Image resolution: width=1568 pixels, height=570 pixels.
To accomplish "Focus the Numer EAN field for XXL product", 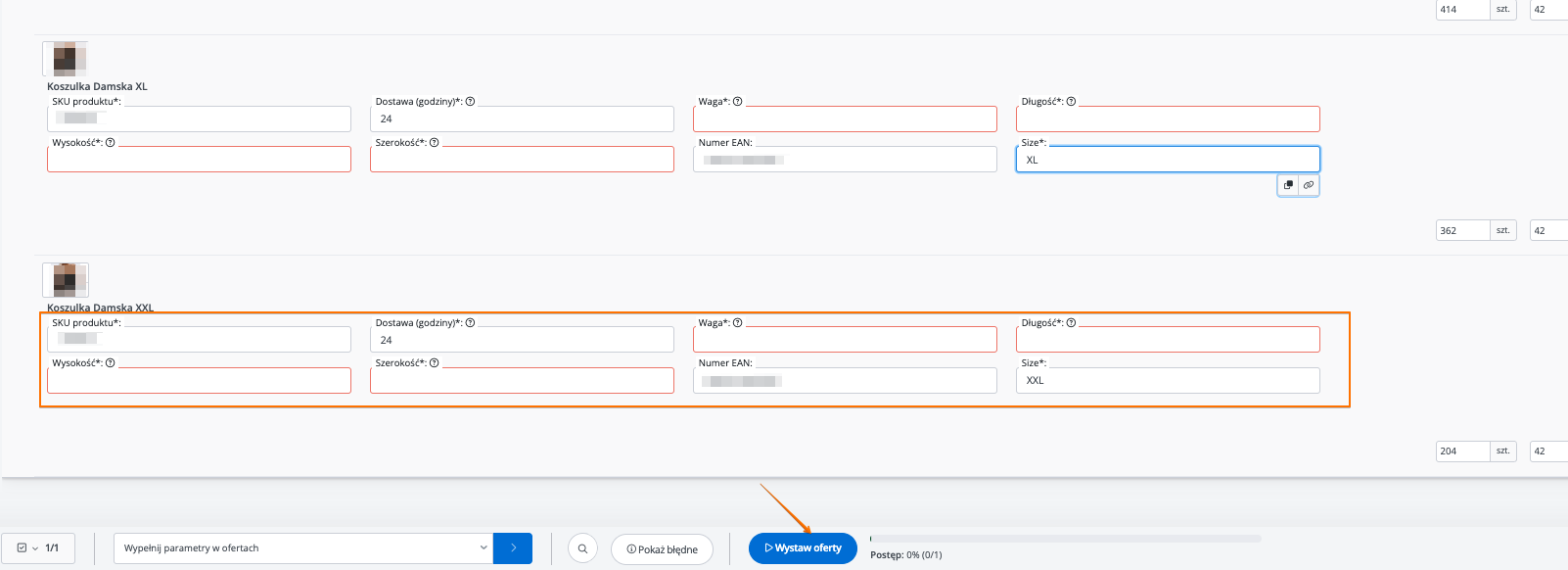I will 845,381.
